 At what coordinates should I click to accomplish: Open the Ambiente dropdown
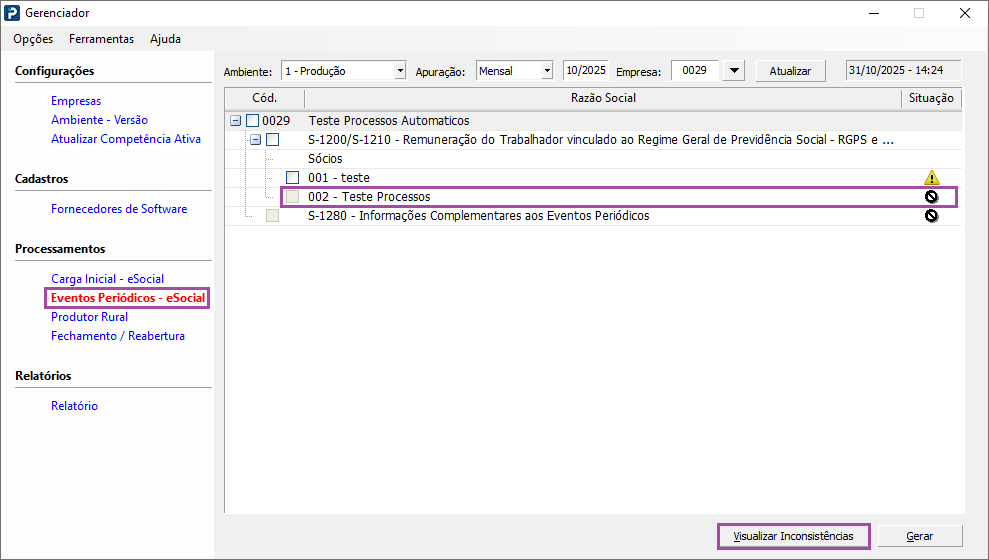tap(400, 71)
